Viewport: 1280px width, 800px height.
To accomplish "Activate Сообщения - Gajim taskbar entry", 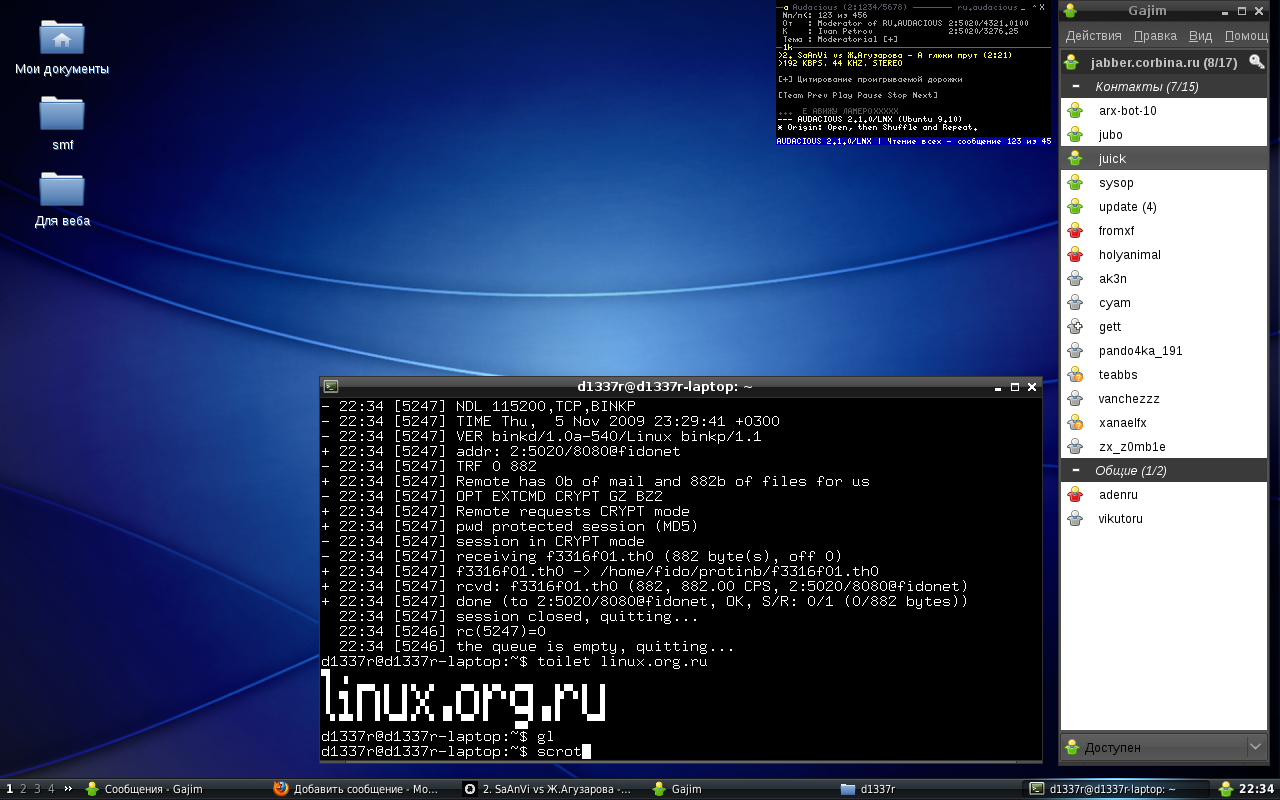I will click(174, 789).
